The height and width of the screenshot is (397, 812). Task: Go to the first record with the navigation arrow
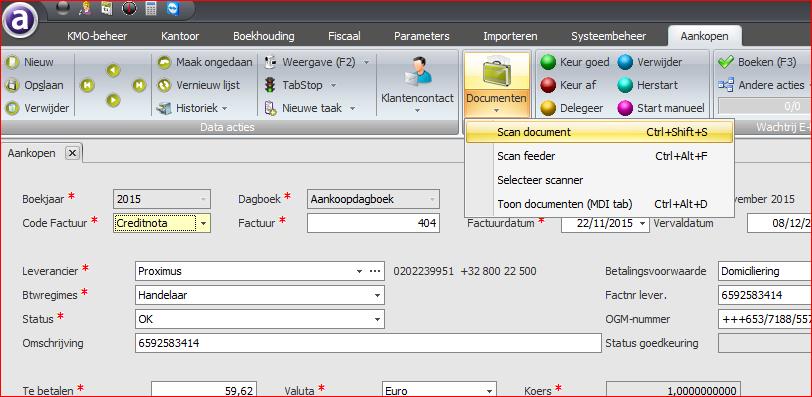87,85
